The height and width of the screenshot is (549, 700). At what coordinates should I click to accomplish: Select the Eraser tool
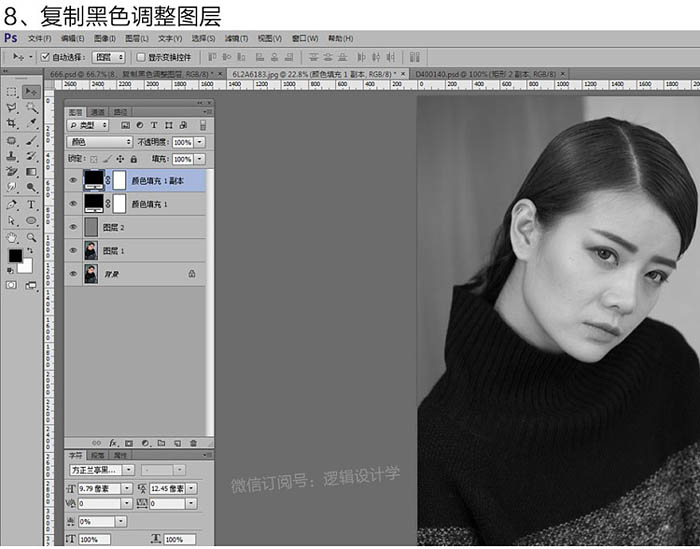[x=12, y=172]
